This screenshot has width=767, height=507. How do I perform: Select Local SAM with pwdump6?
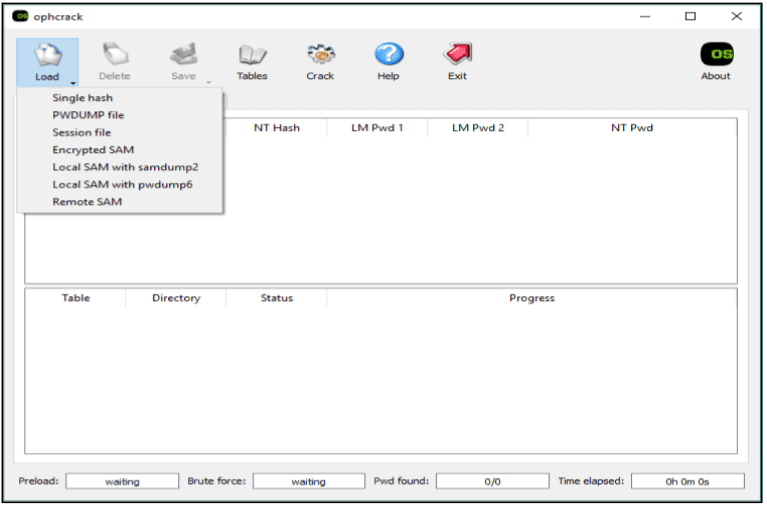(122, 184)
